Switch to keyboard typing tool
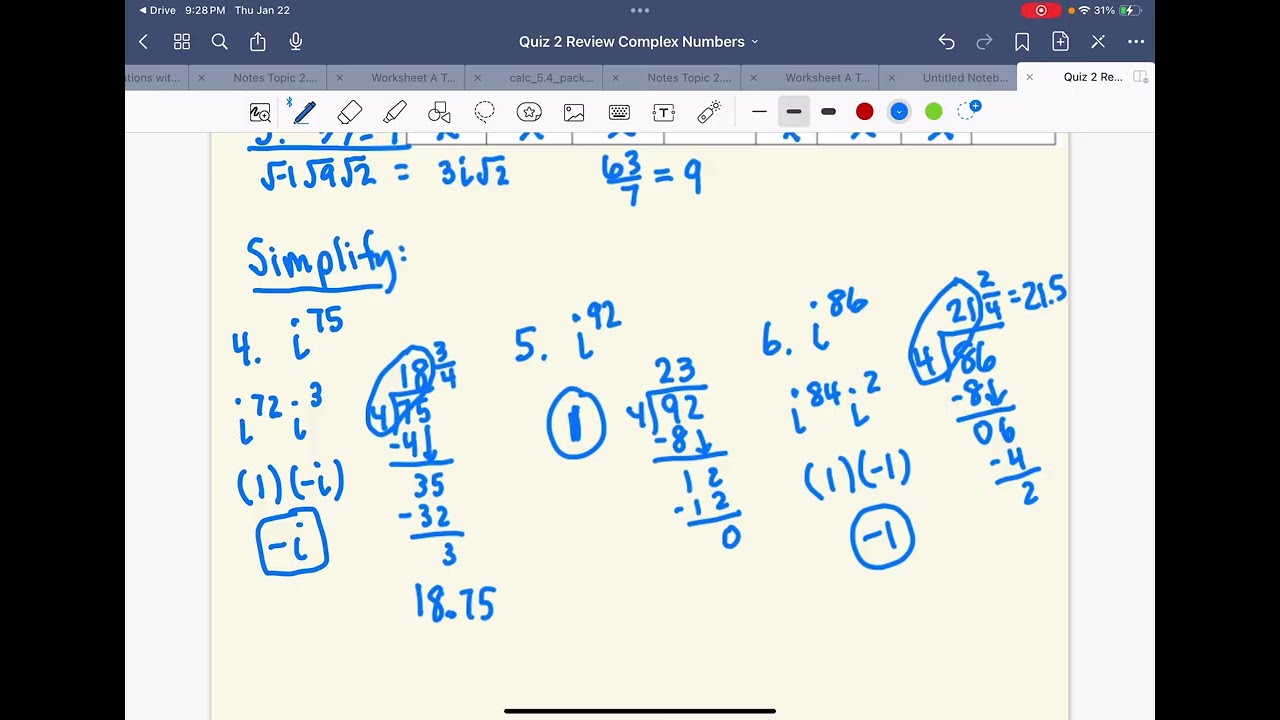Viewport: 1280px width, 720px height. [x=619, y=112]
